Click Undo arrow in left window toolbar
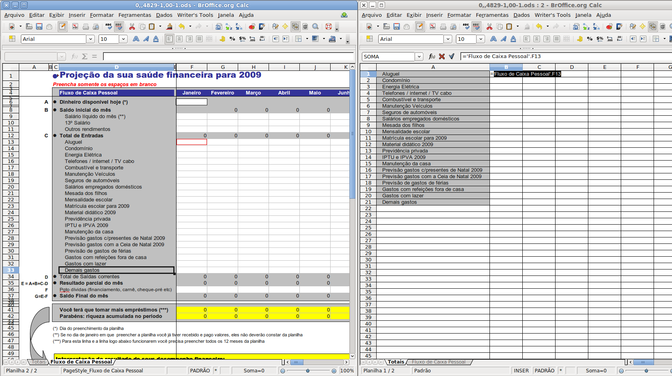The image size is (672, 376). point(182,27)
